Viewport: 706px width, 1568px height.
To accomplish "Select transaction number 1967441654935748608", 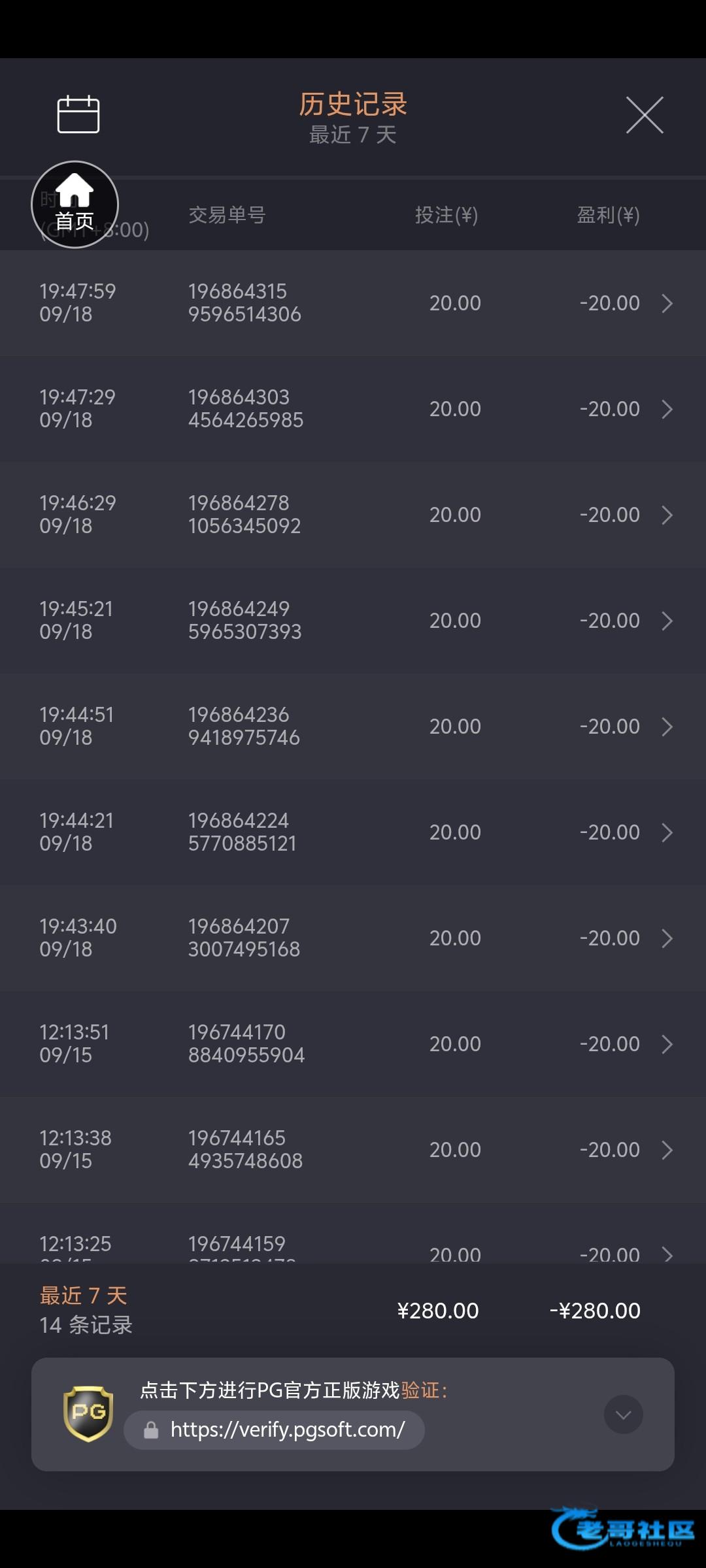I will (x=245, y=1149).
